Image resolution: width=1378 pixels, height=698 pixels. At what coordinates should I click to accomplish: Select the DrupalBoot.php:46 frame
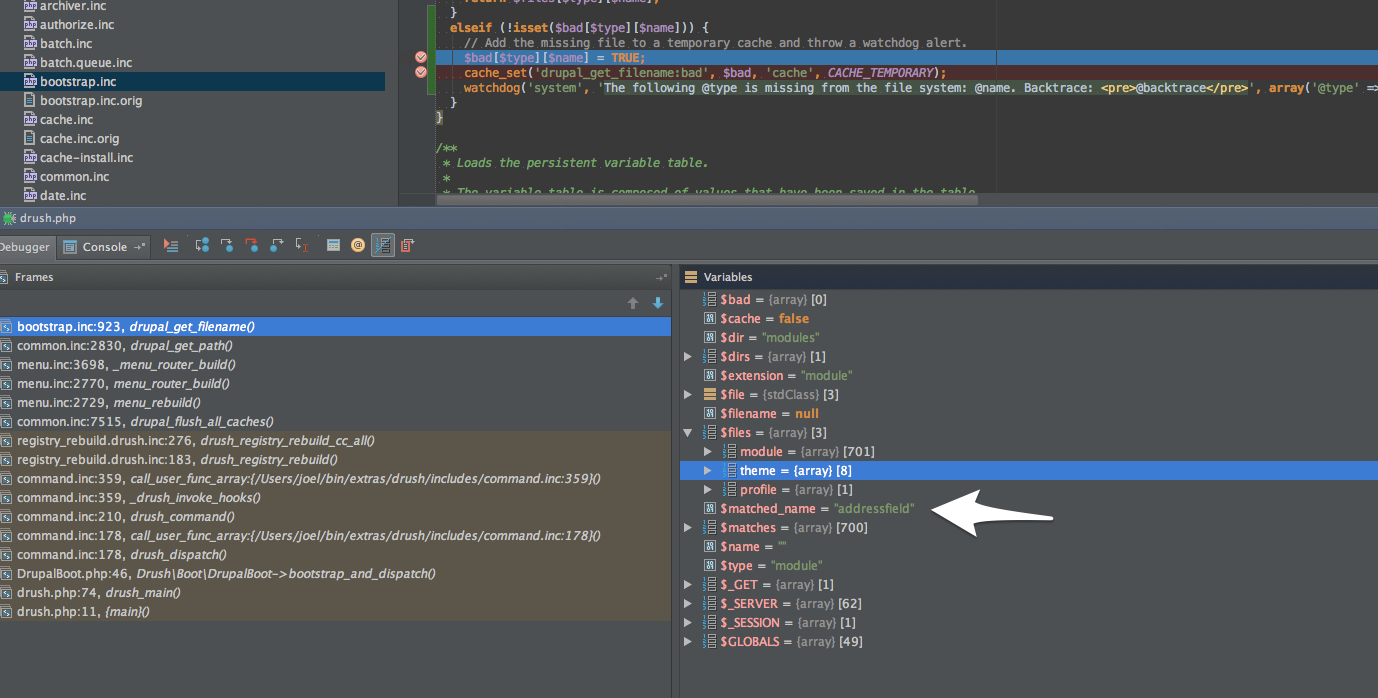(x=335, y=574)
